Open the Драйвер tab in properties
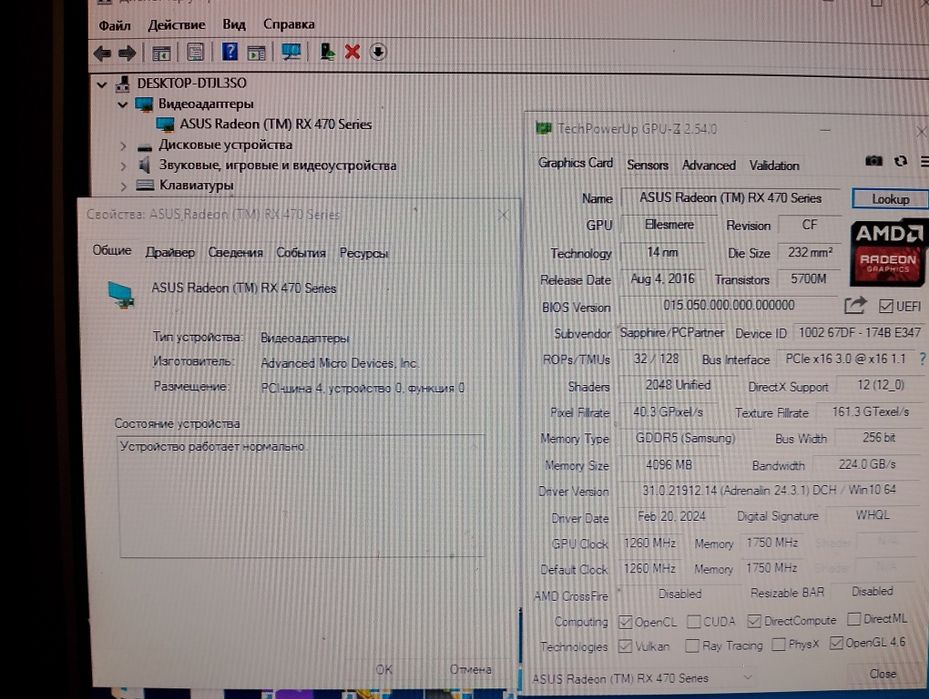Viewport: 929px width, 699px height. pos(170,252)
